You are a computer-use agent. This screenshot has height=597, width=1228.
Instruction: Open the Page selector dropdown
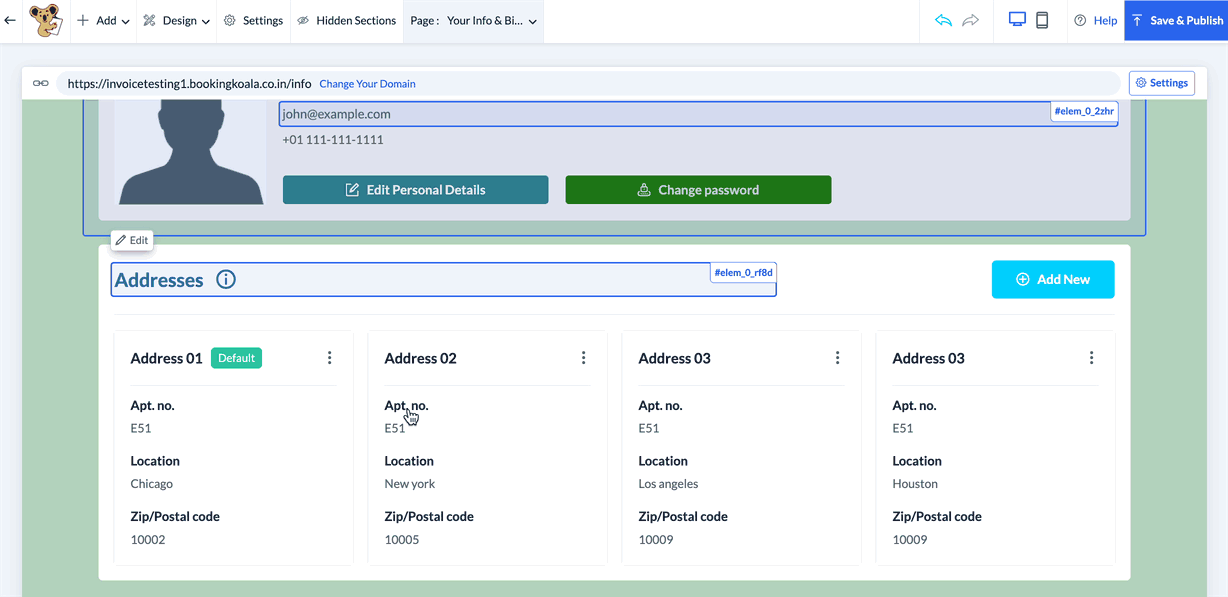point(473,20)
